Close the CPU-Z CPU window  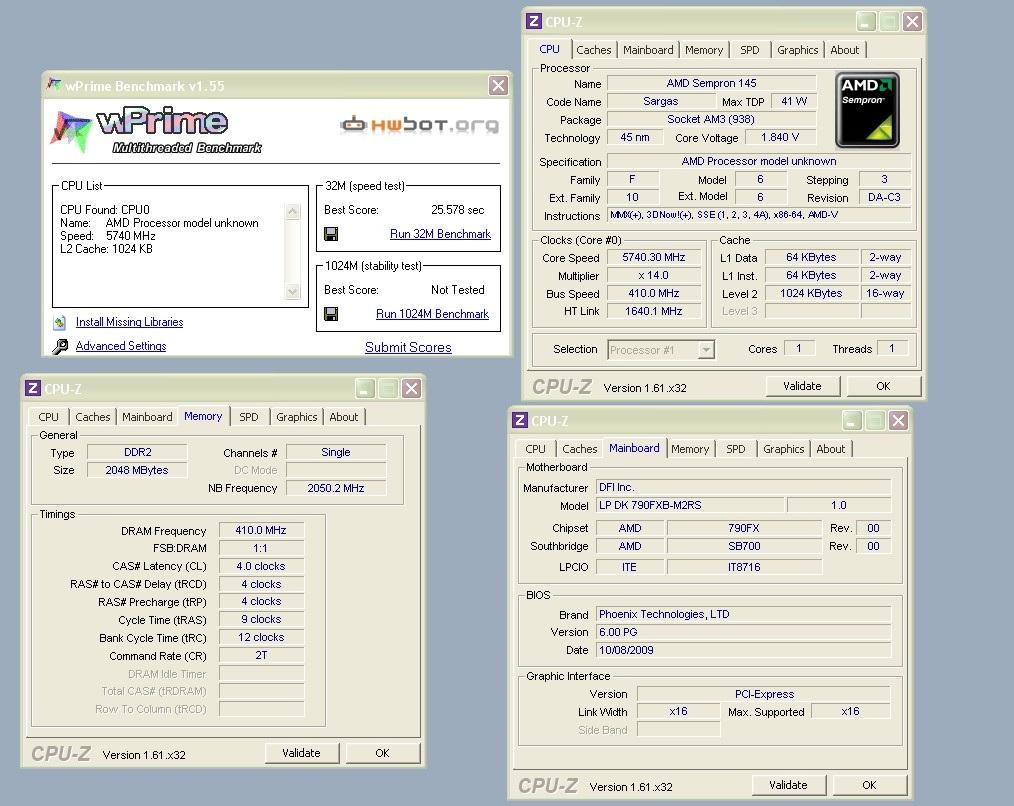tap(912, 21)
